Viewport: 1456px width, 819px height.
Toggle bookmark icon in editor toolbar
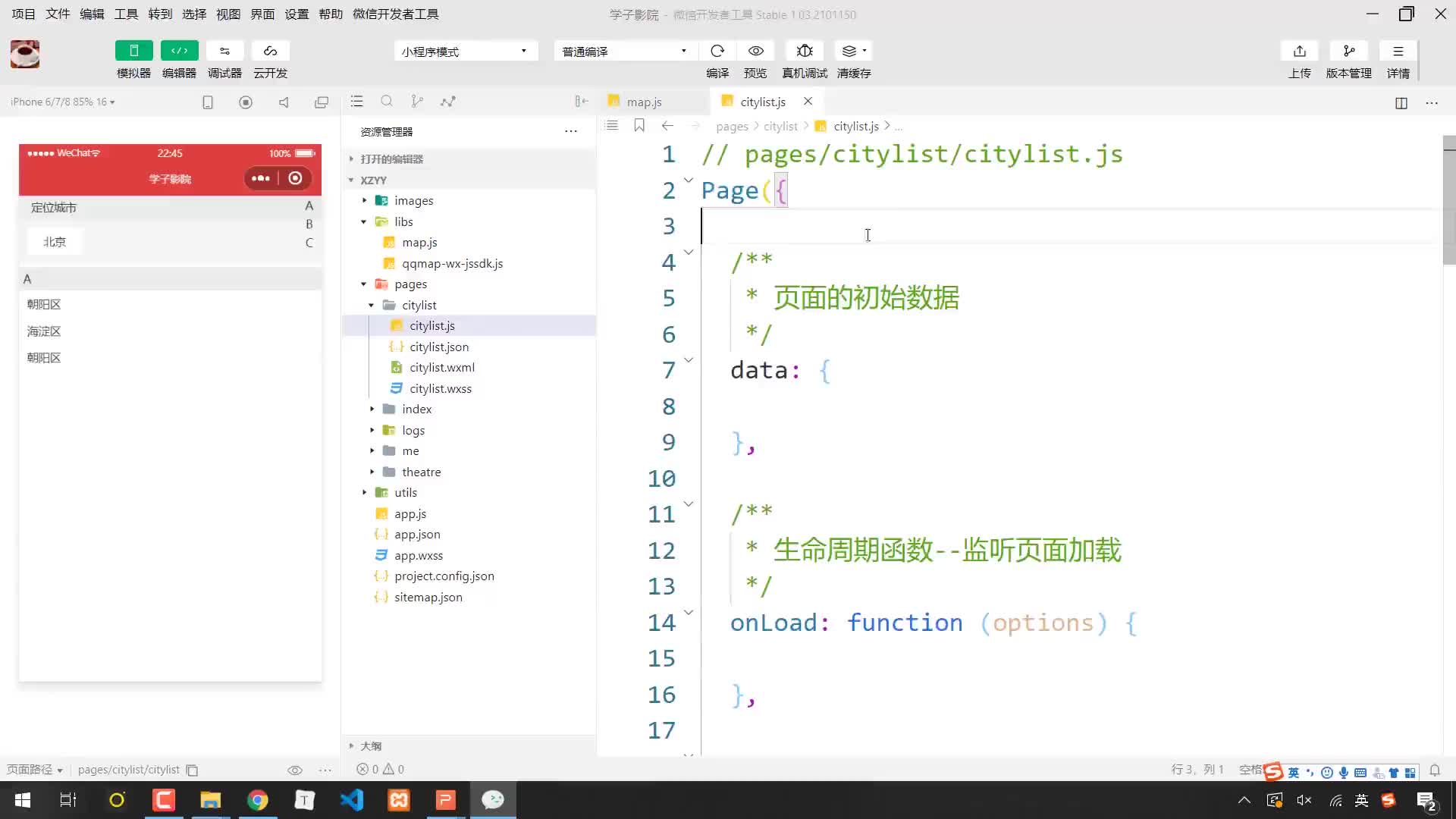(x=639, y=125)
